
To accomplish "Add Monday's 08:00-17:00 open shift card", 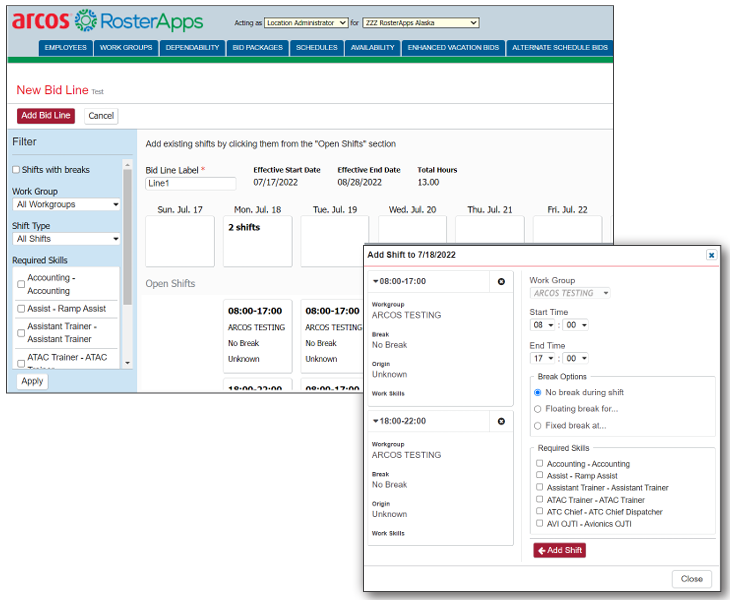I will (x=257, y=336).
